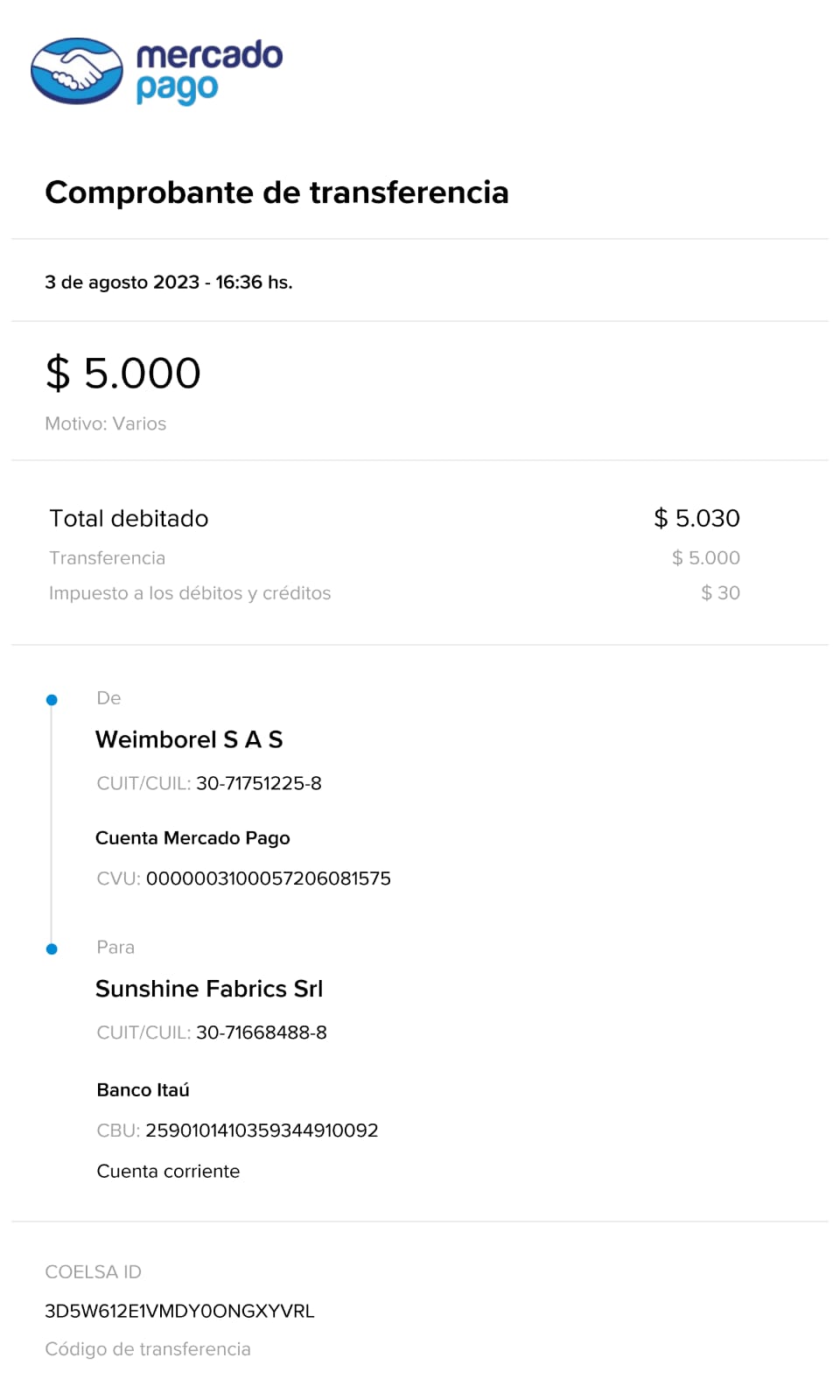This screenshot has width=840, height=1400.
Task: Select the sender CUIT 30-71751225-8
Action: pyautogui.click(x=259, y=784)
